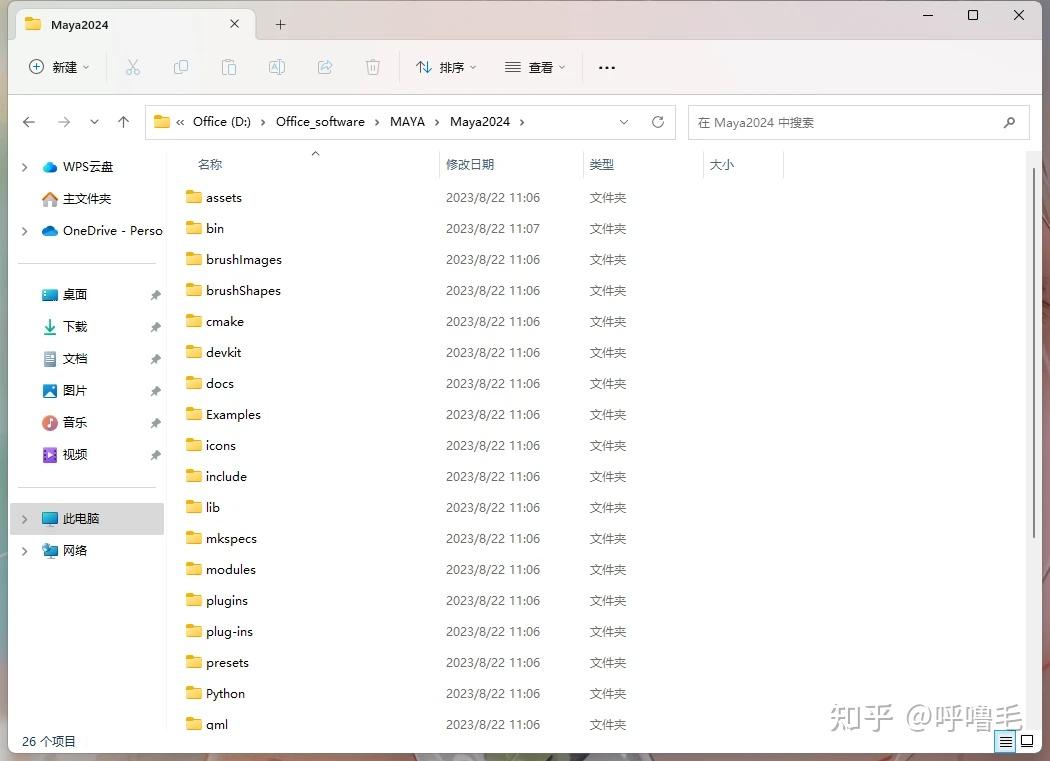Click the Copy icon in toolbar
The height and width of the screenshot is (761, 1050).
coord(181,67)
